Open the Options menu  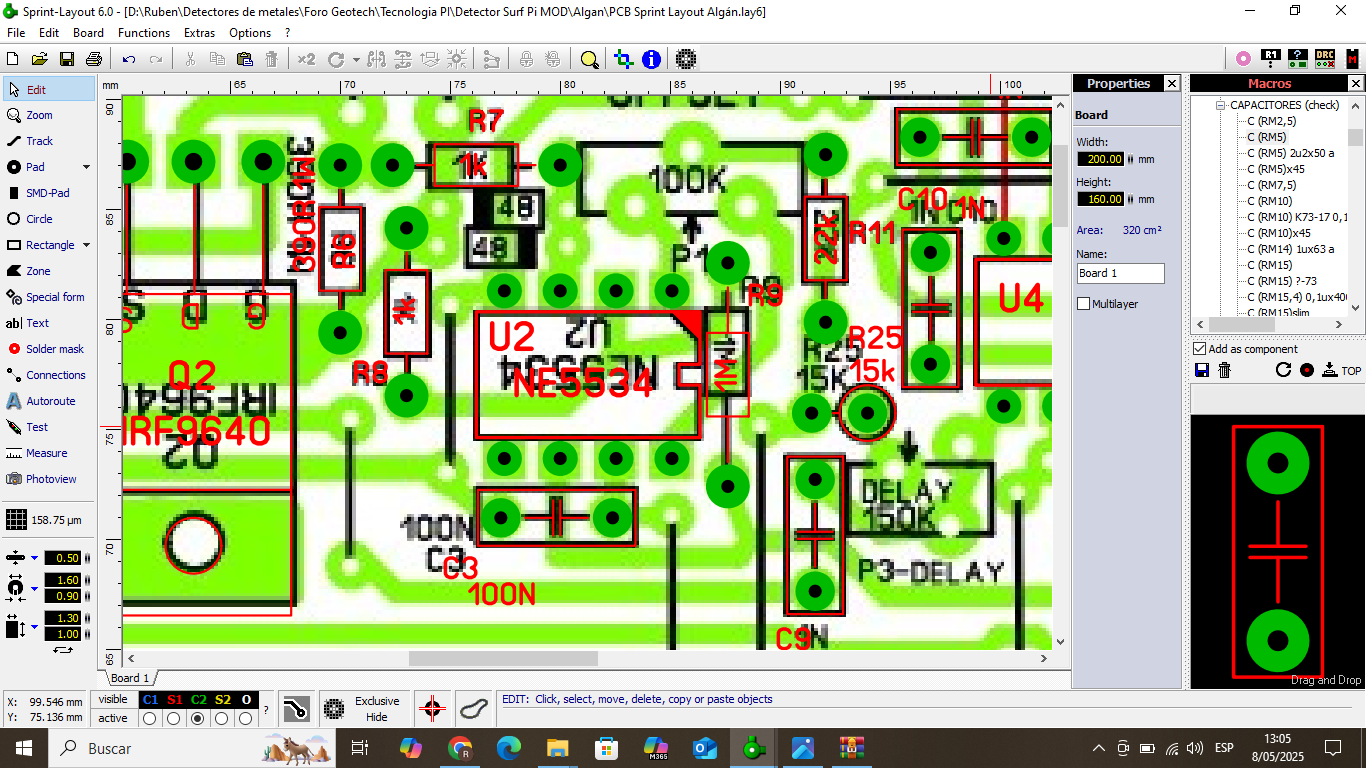coord(250,33)
